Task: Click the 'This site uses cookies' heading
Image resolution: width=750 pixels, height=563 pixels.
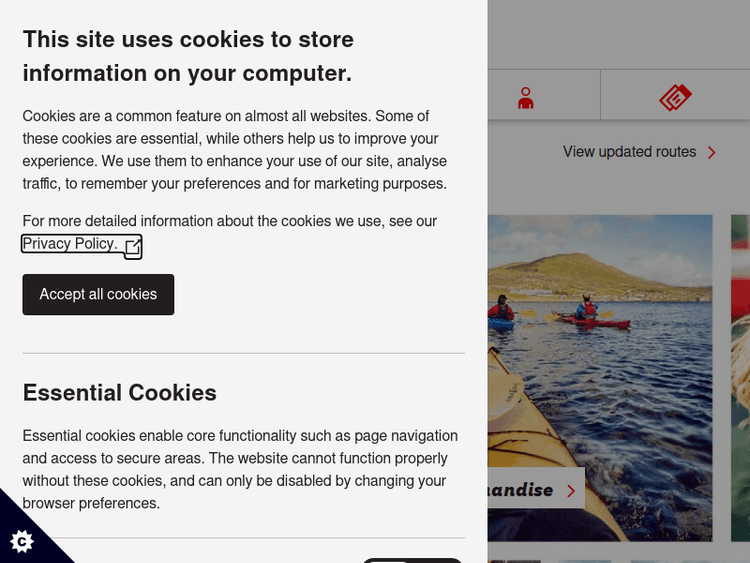Action: pyautogui.click(x=188, y=56)
